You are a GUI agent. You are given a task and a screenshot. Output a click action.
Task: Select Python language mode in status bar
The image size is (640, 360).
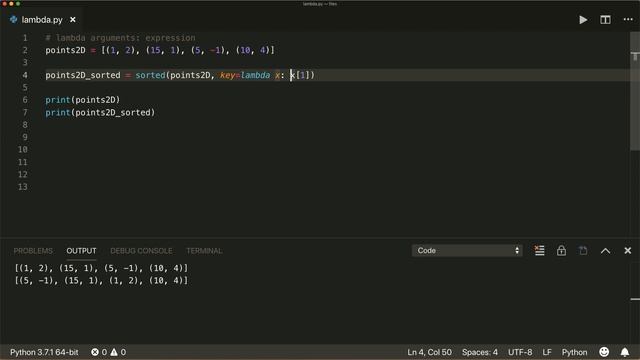[574, 352]
